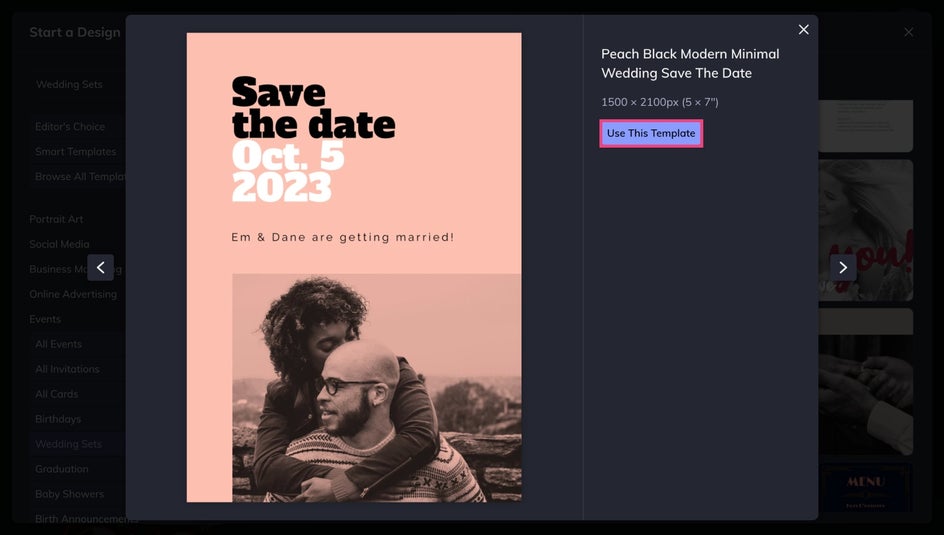
Task: Open the Birthdays templates
Action: 58,419
